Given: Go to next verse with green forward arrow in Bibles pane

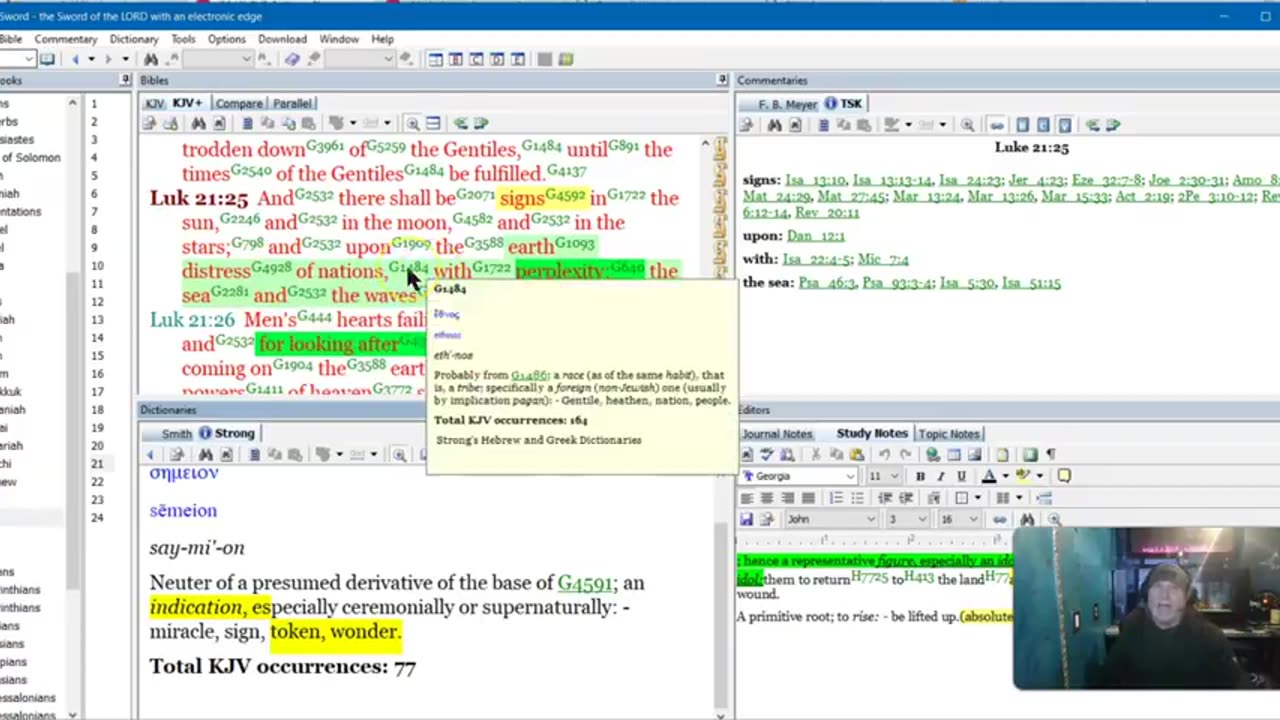Looking at the screenshot, I should click(481, 123).
